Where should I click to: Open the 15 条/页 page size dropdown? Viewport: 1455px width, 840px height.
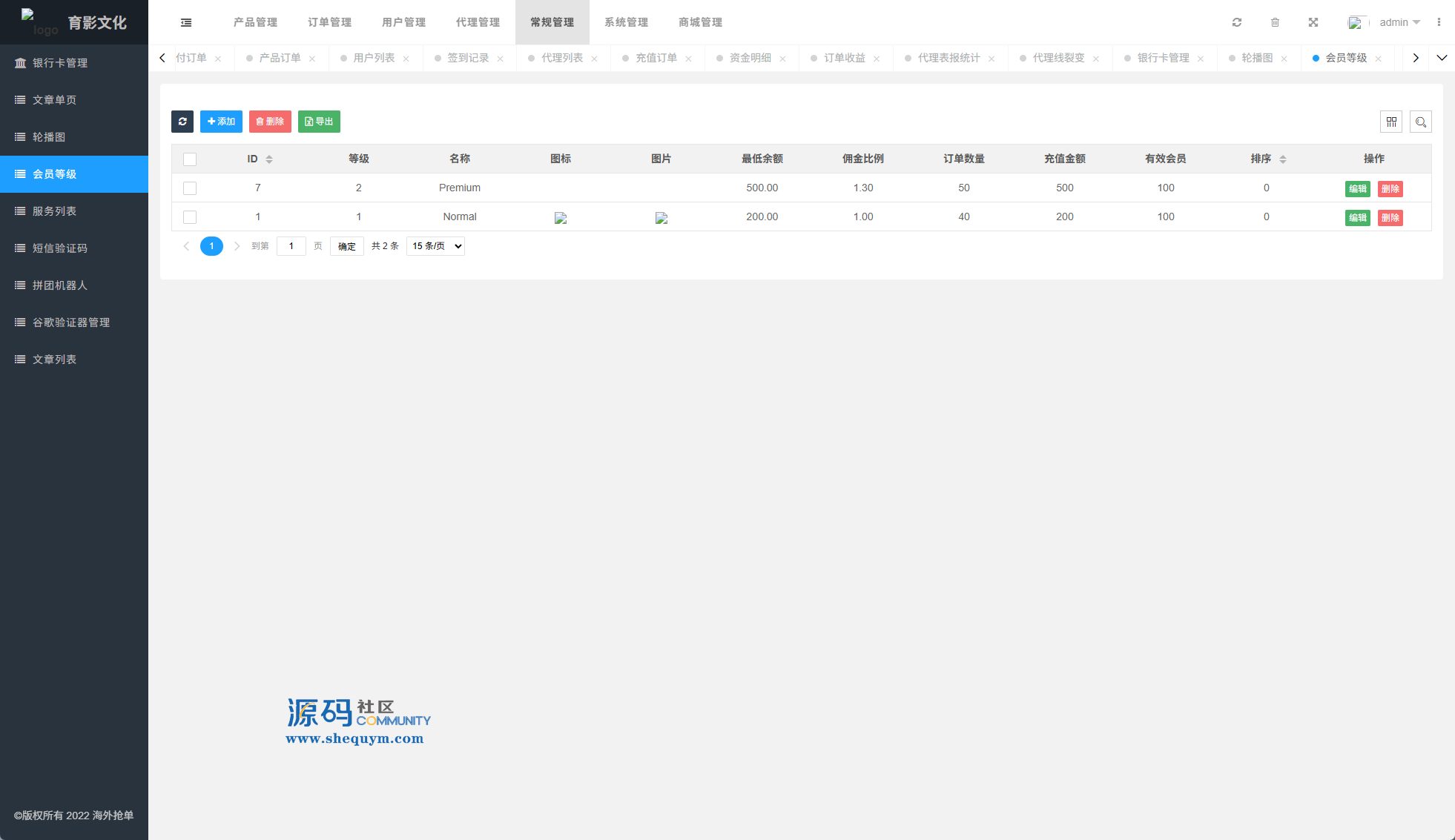pos(435,246)
